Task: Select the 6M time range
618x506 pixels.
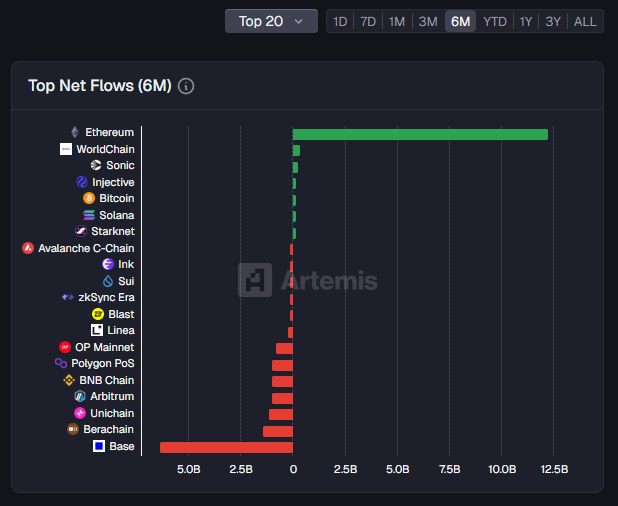Action: click(x=460, y=21)
